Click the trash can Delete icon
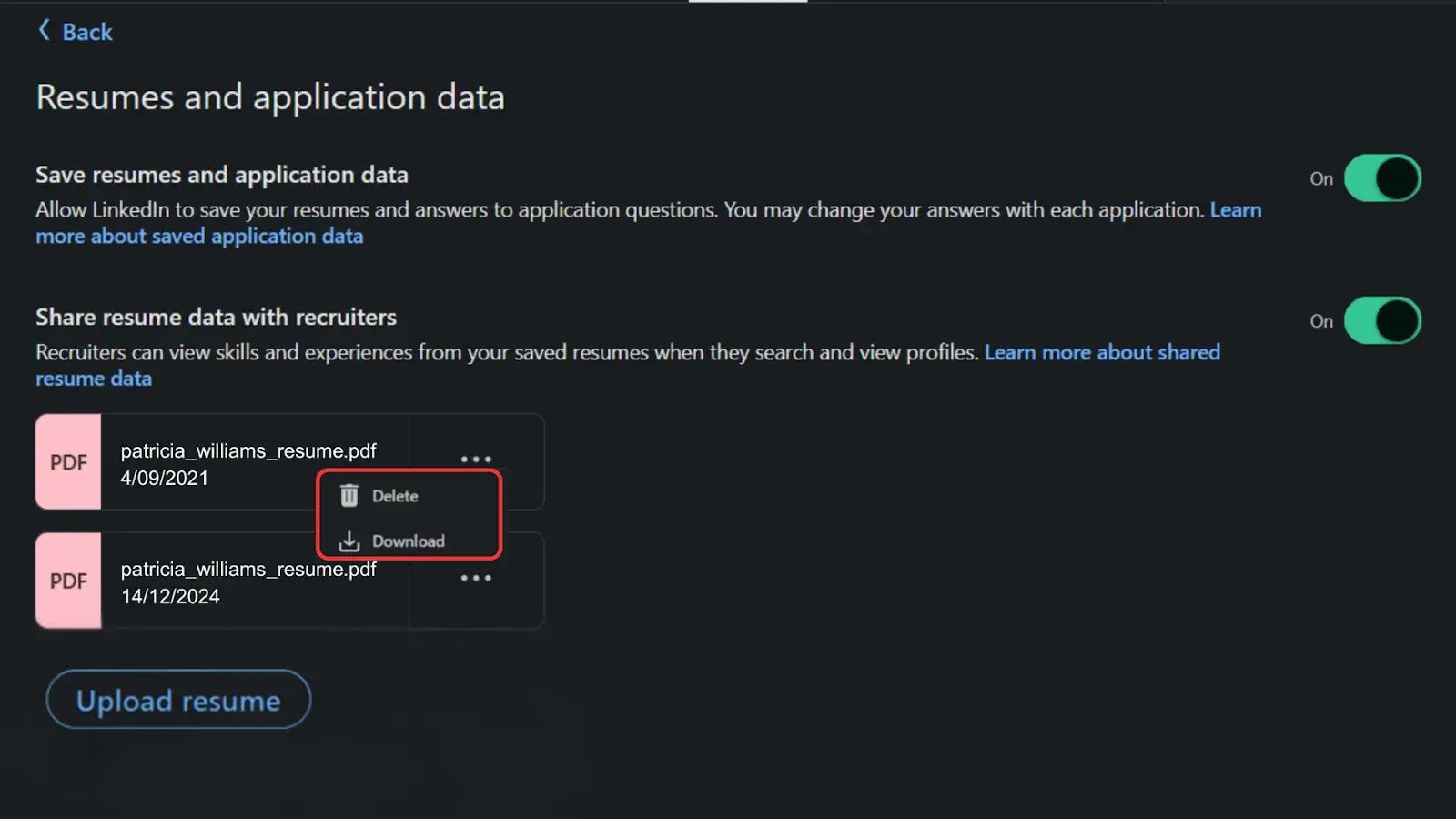Screen dimensions: 1456x819 pos(349,496)
